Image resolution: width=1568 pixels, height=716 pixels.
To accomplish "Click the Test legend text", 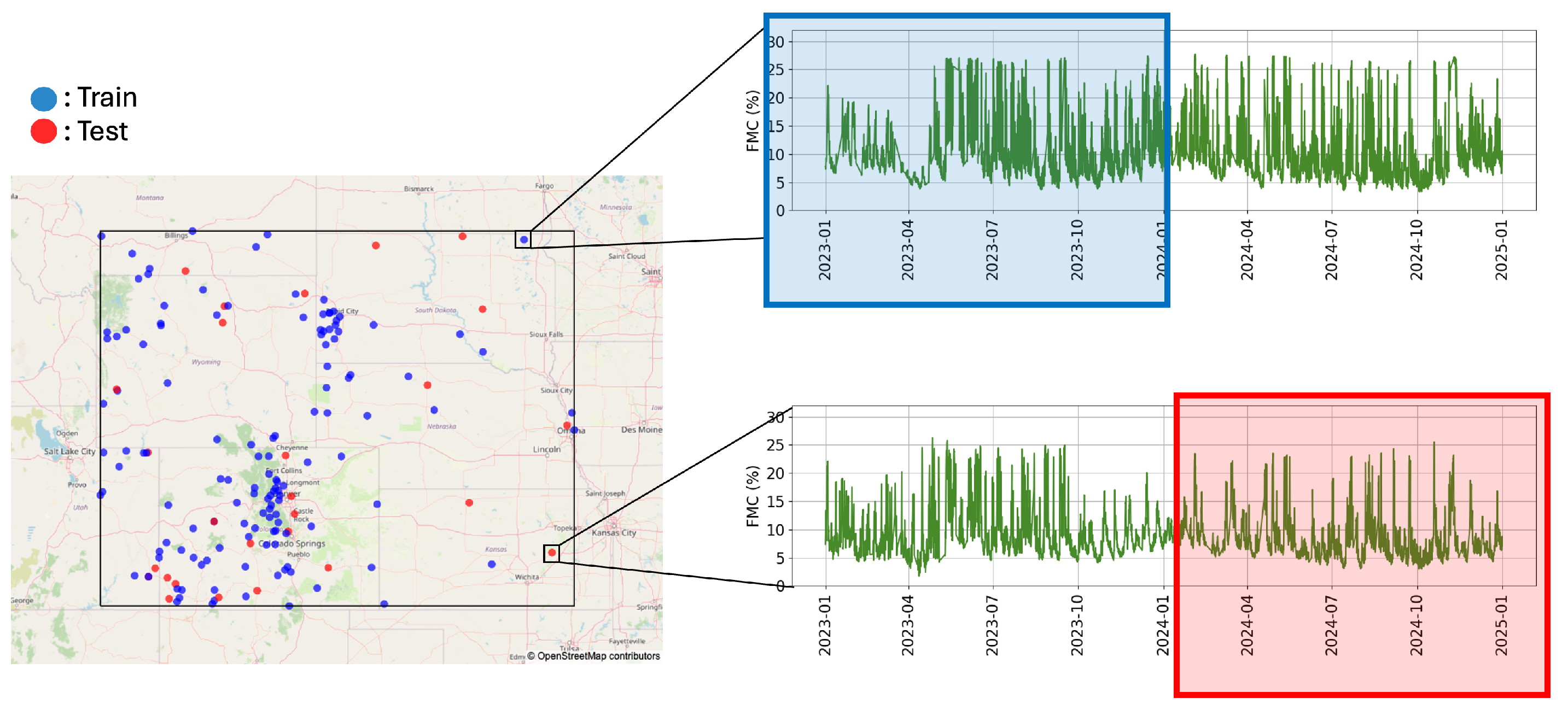I will (x=102, y=131).
